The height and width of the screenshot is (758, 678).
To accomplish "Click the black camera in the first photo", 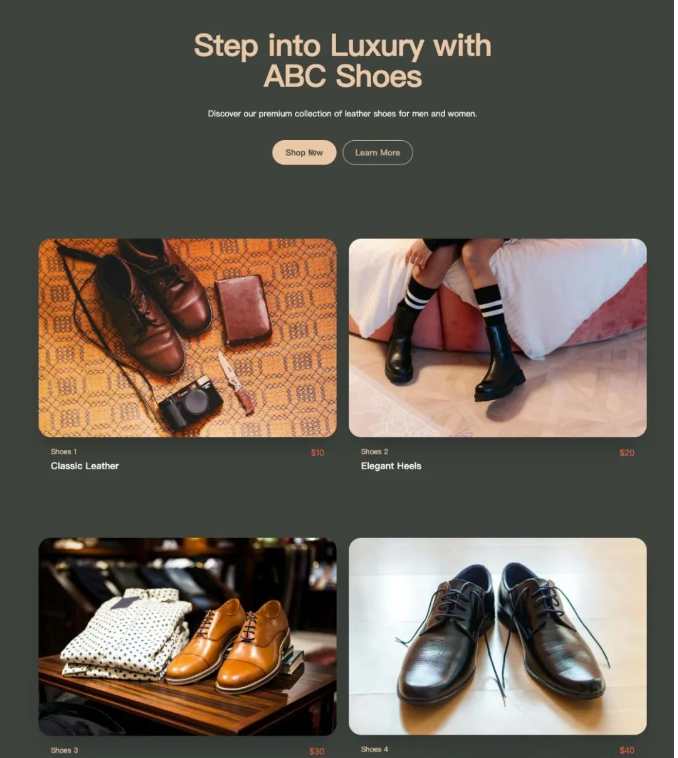I will [191, 403].
